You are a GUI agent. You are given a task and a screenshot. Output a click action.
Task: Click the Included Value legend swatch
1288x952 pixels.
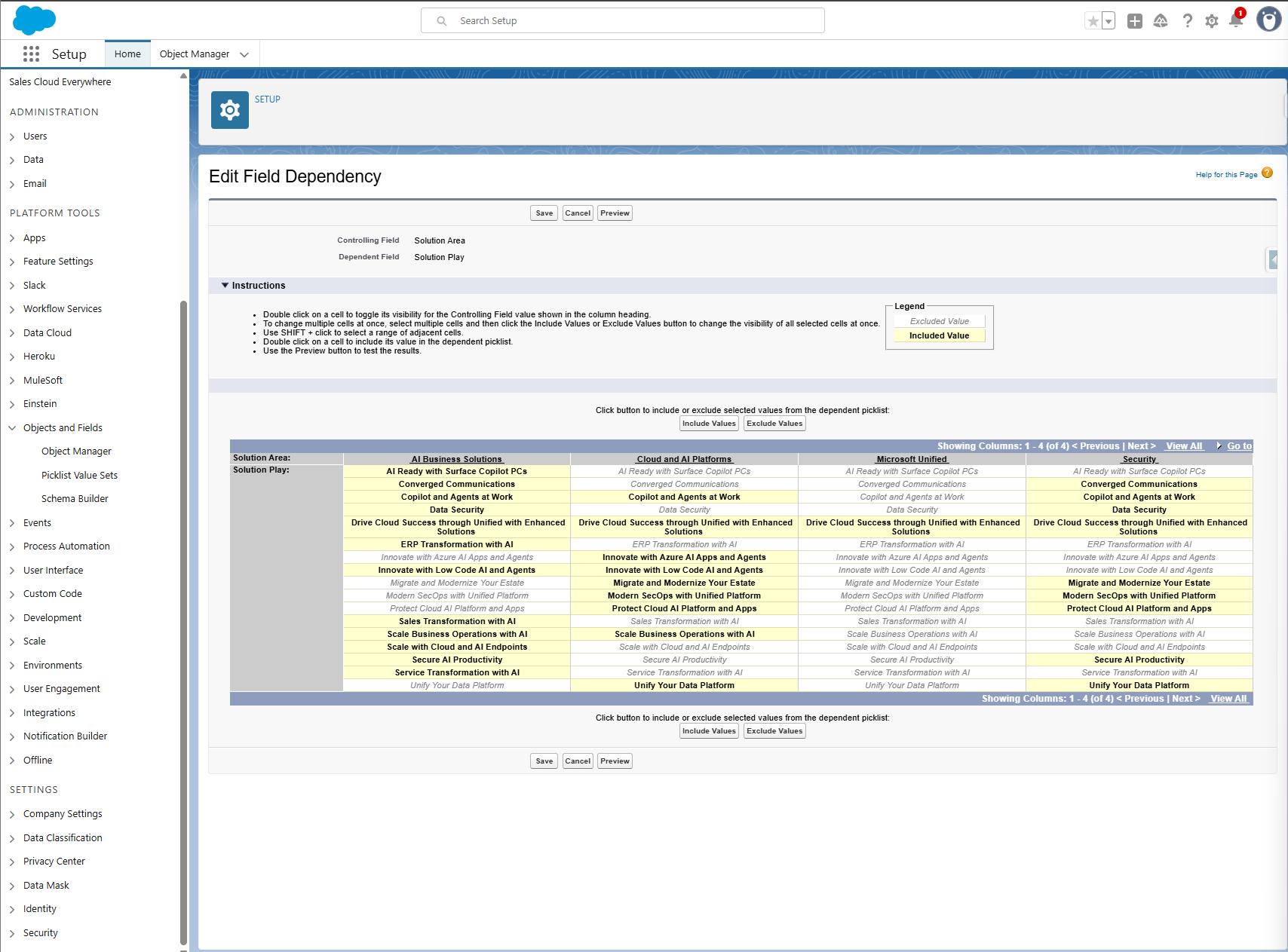(939, 336)
